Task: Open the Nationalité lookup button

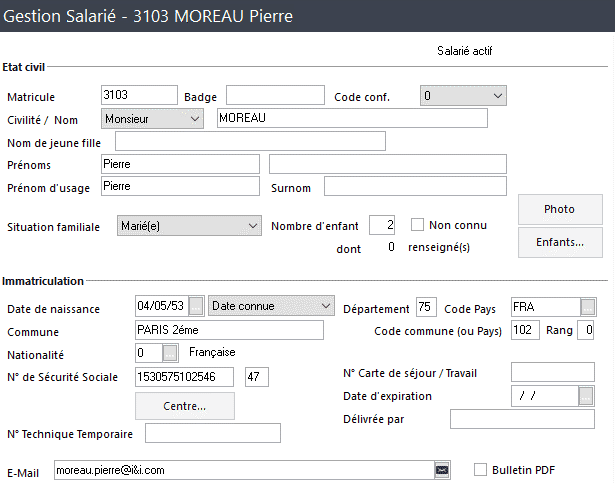Action: tap(170, 353)
